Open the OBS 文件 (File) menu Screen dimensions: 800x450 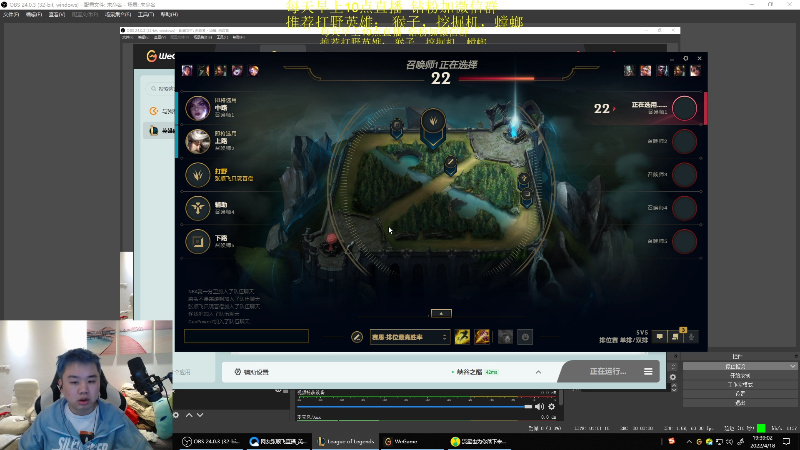click(x=11, y=14)
